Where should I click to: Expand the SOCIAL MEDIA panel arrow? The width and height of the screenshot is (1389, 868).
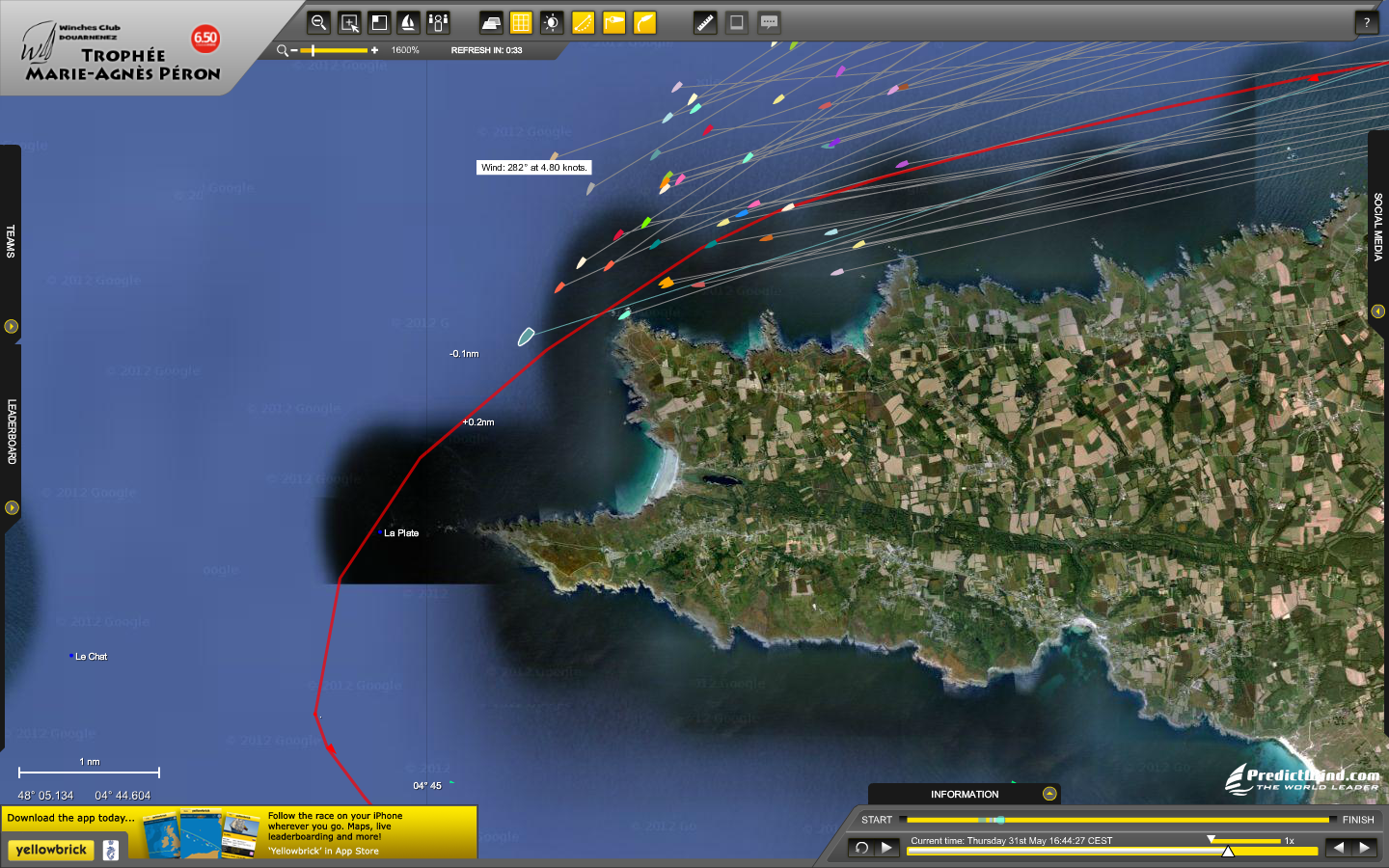[x=1377, y=311]
